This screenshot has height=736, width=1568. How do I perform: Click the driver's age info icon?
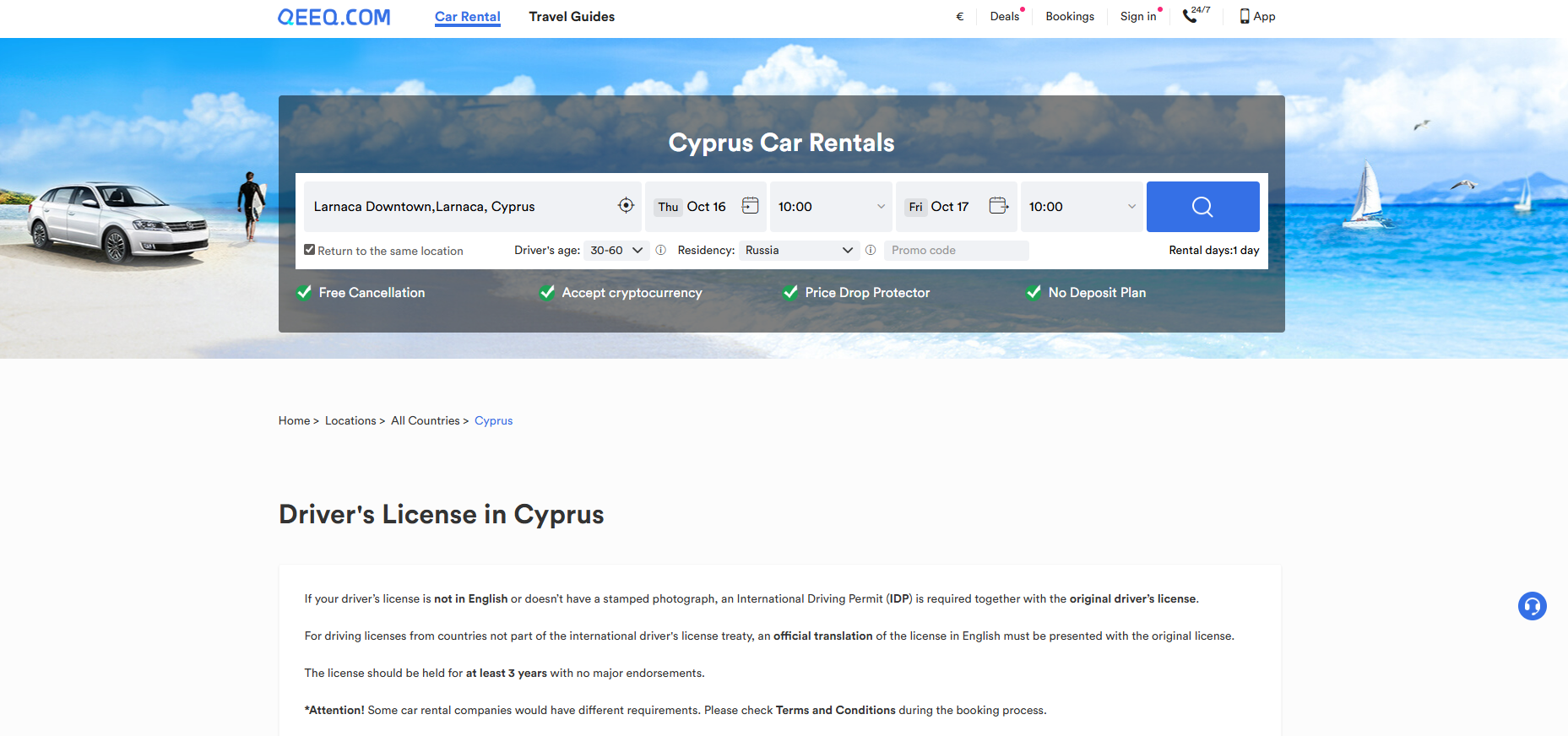(661, 251)
